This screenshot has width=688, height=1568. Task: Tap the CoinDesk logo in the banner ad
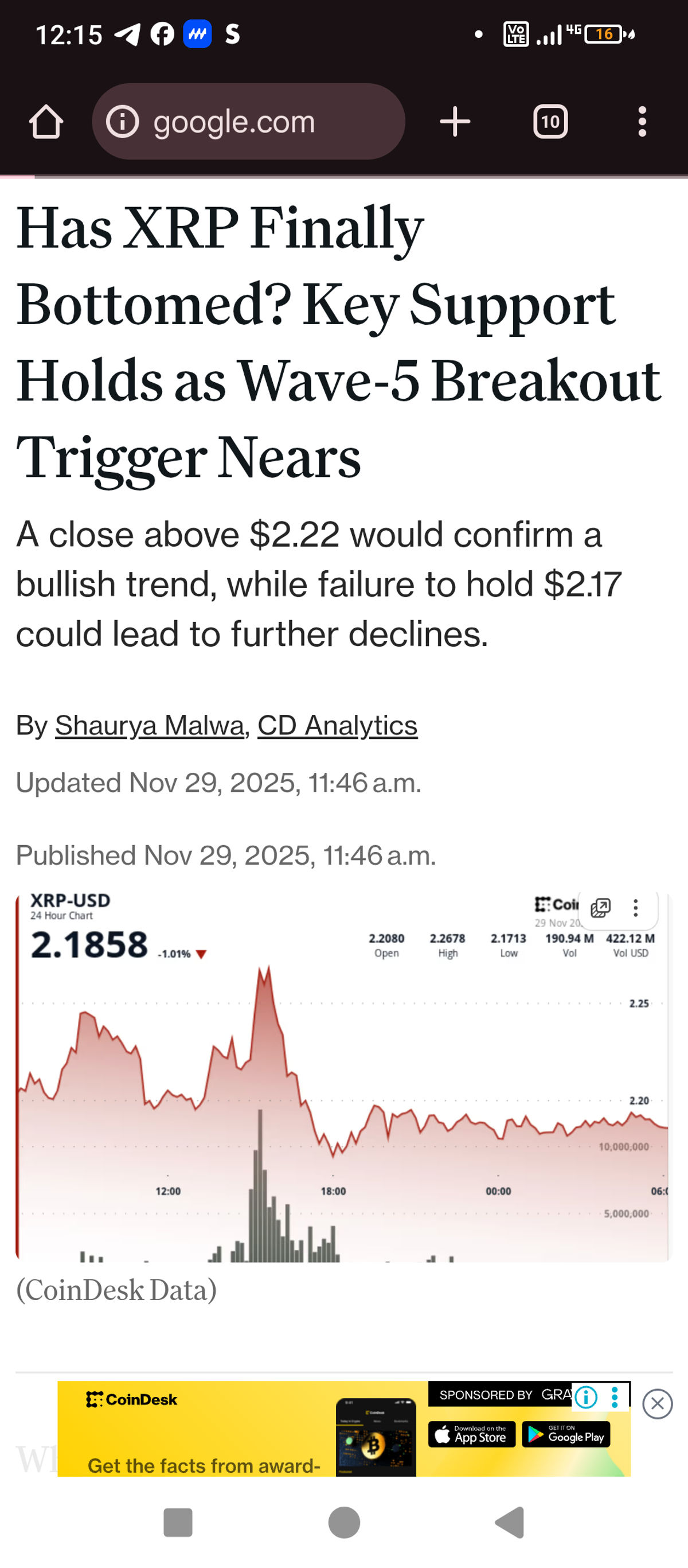pyautogui.click(x=131, y=1399)
